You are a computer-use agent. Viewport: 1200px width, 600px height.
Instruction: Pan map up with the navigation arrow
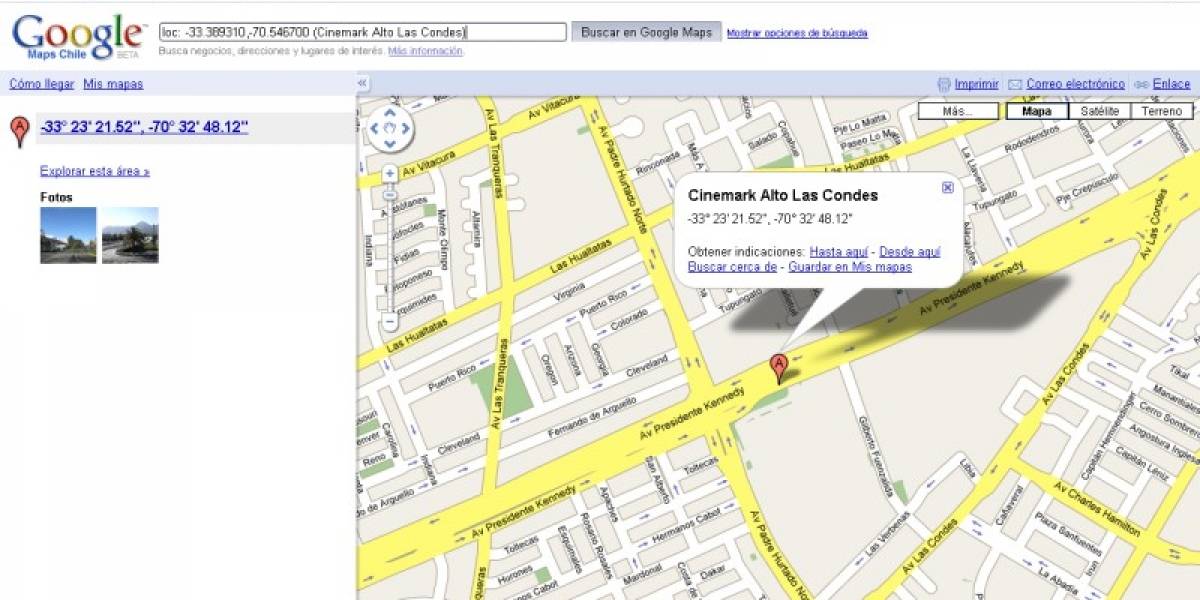390,113
